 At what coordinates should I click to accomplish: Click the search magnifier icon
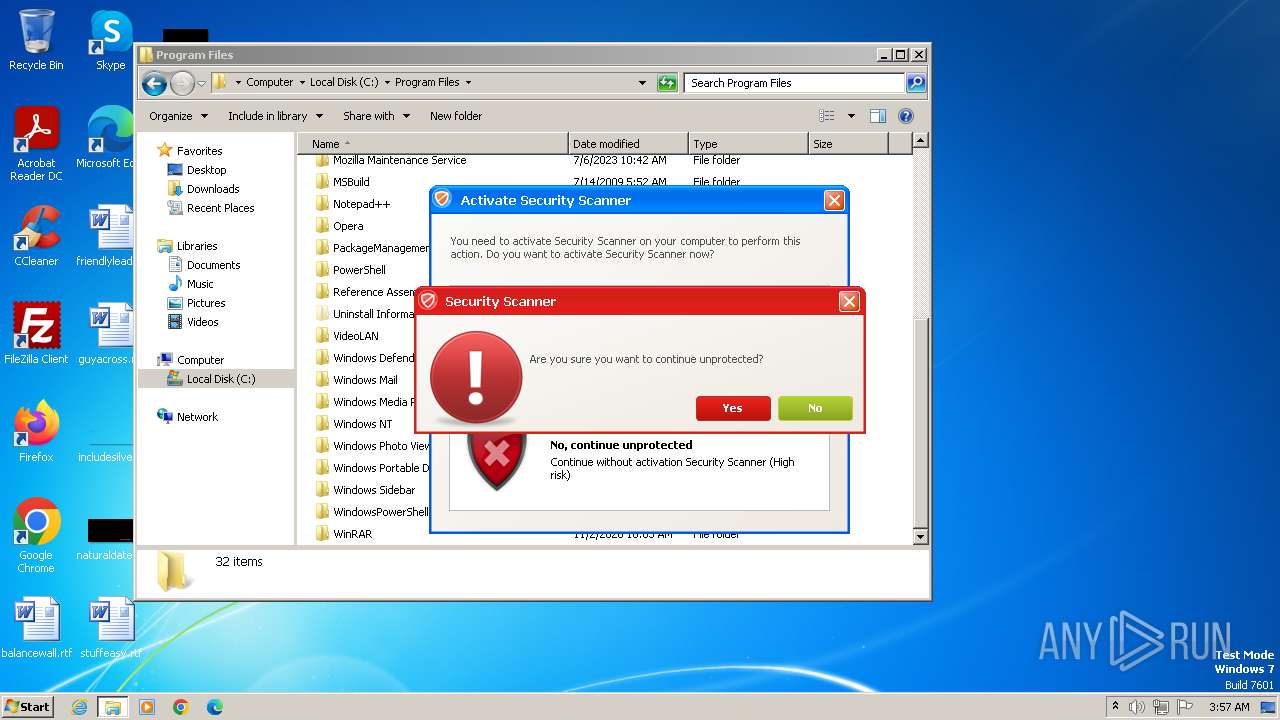tap(916, 83)
